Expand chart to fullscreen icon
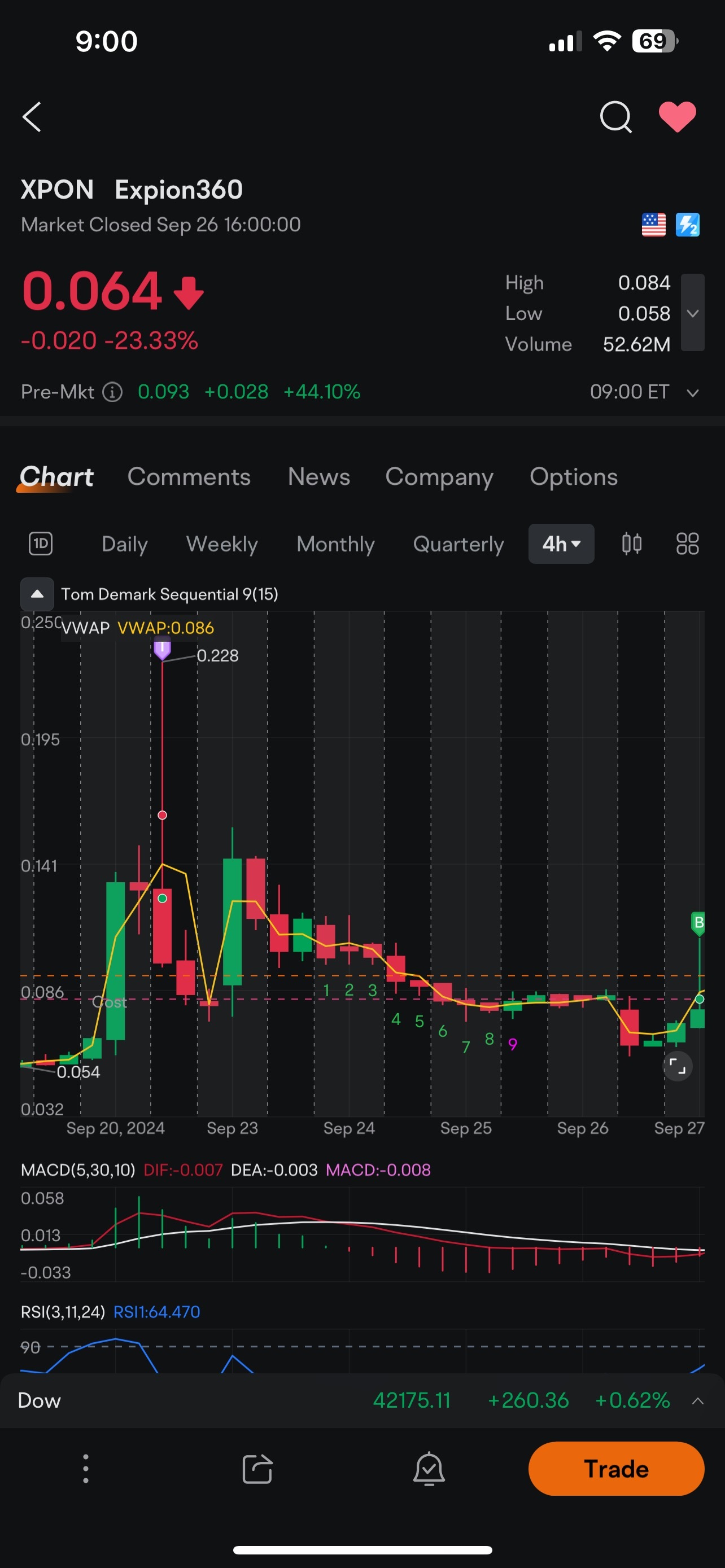Screen dimensions: 725x1568 [678, 1066]
